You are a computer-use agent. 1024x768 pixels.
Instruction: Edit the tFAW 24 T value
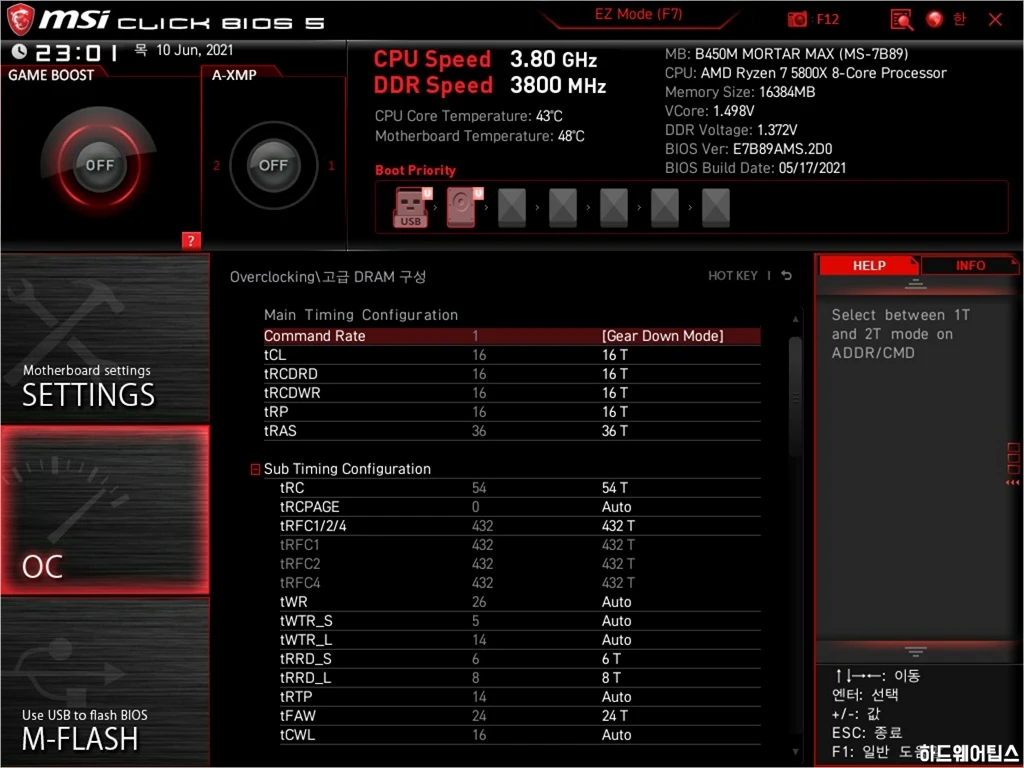click(615, 715)
